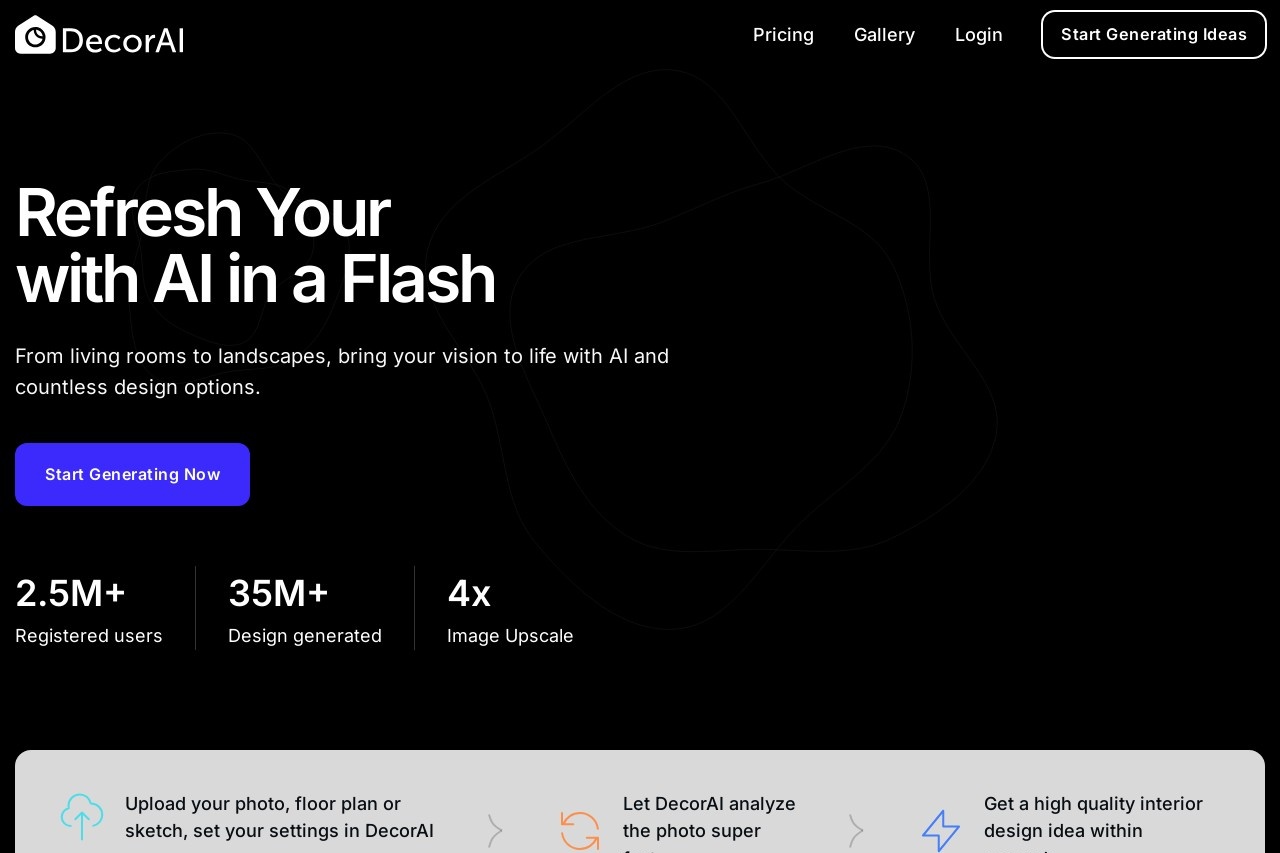
Task: Go to the Login page
Action: [x=978, y=35]
